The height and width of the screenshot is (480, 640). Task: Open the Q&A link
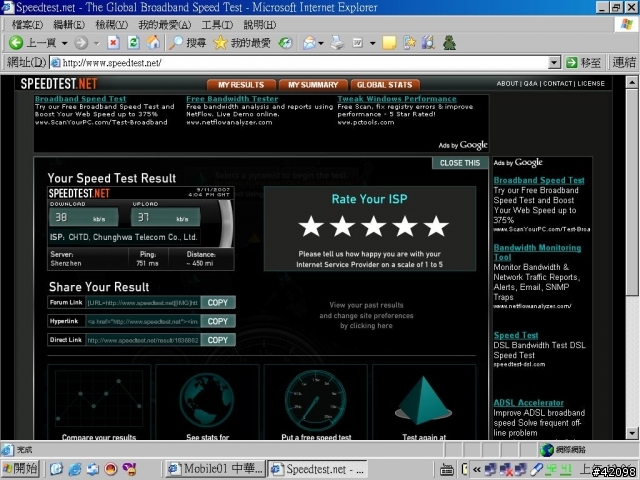click(530, 83)
